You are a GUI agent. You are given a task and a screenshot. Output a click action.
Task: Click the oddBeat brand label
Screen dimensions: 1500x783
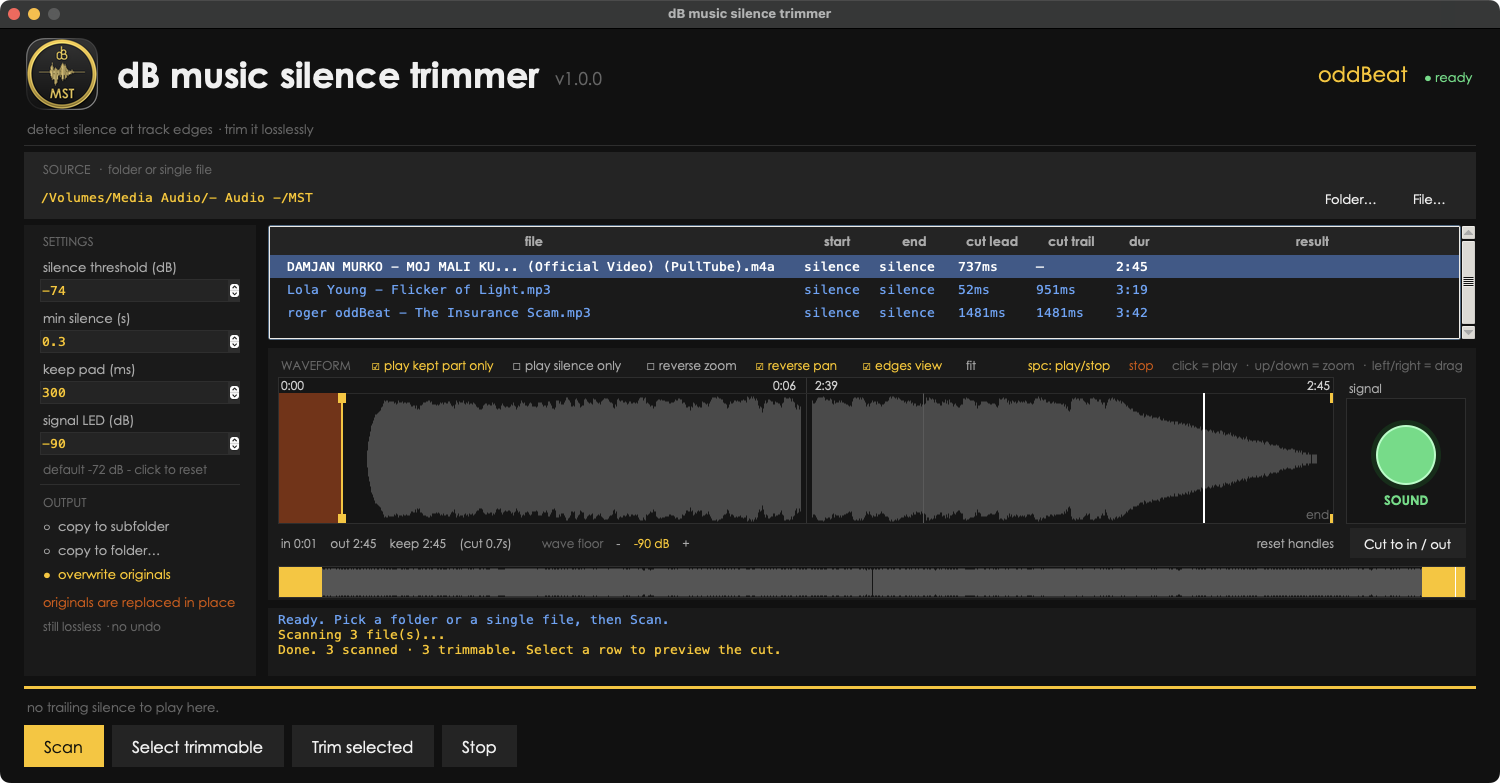tap(1362, 75)
